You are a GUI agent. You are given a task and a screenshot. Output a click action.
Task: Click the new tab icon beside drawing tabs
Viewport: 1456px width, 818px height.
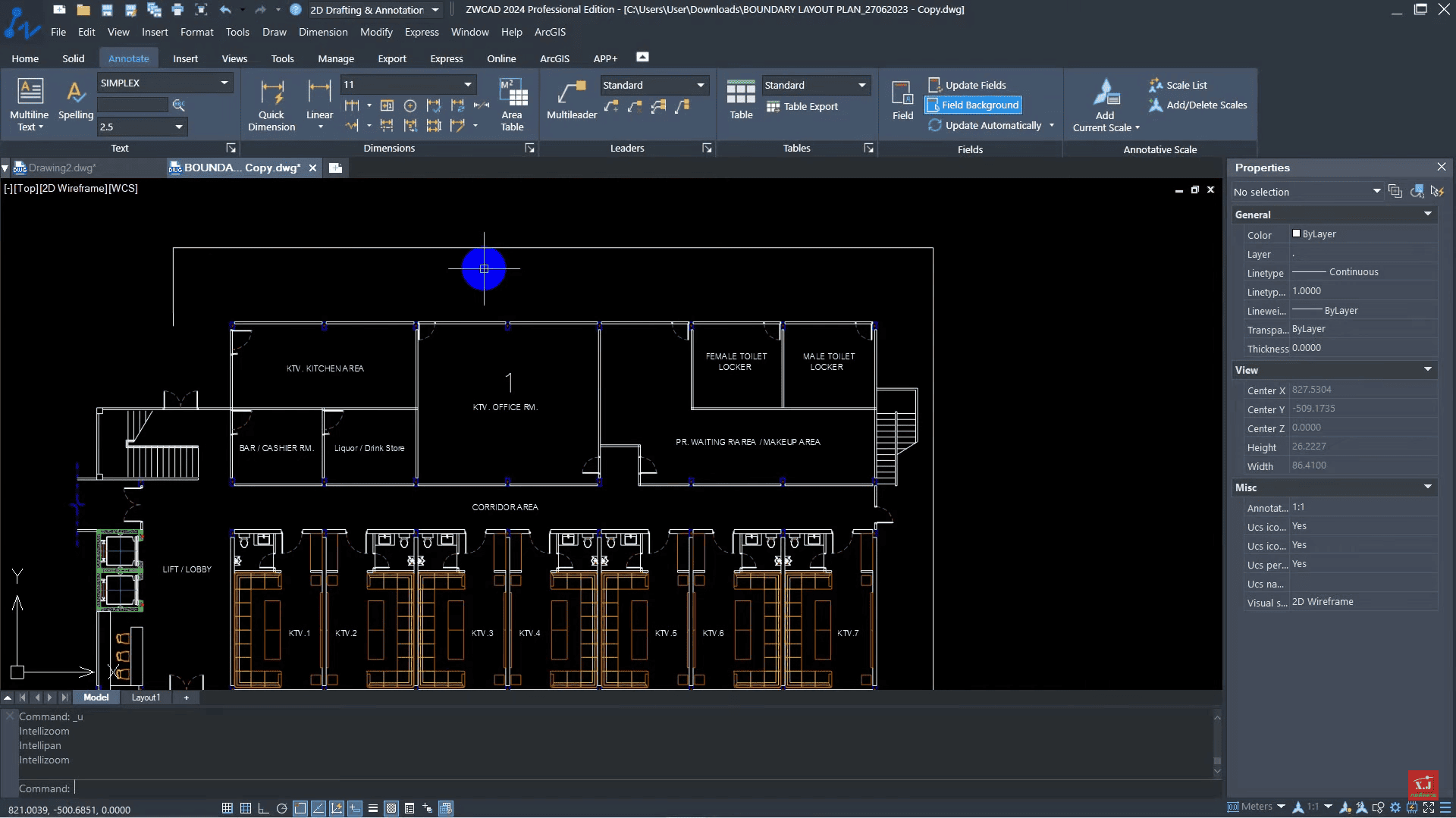[336, 168]
